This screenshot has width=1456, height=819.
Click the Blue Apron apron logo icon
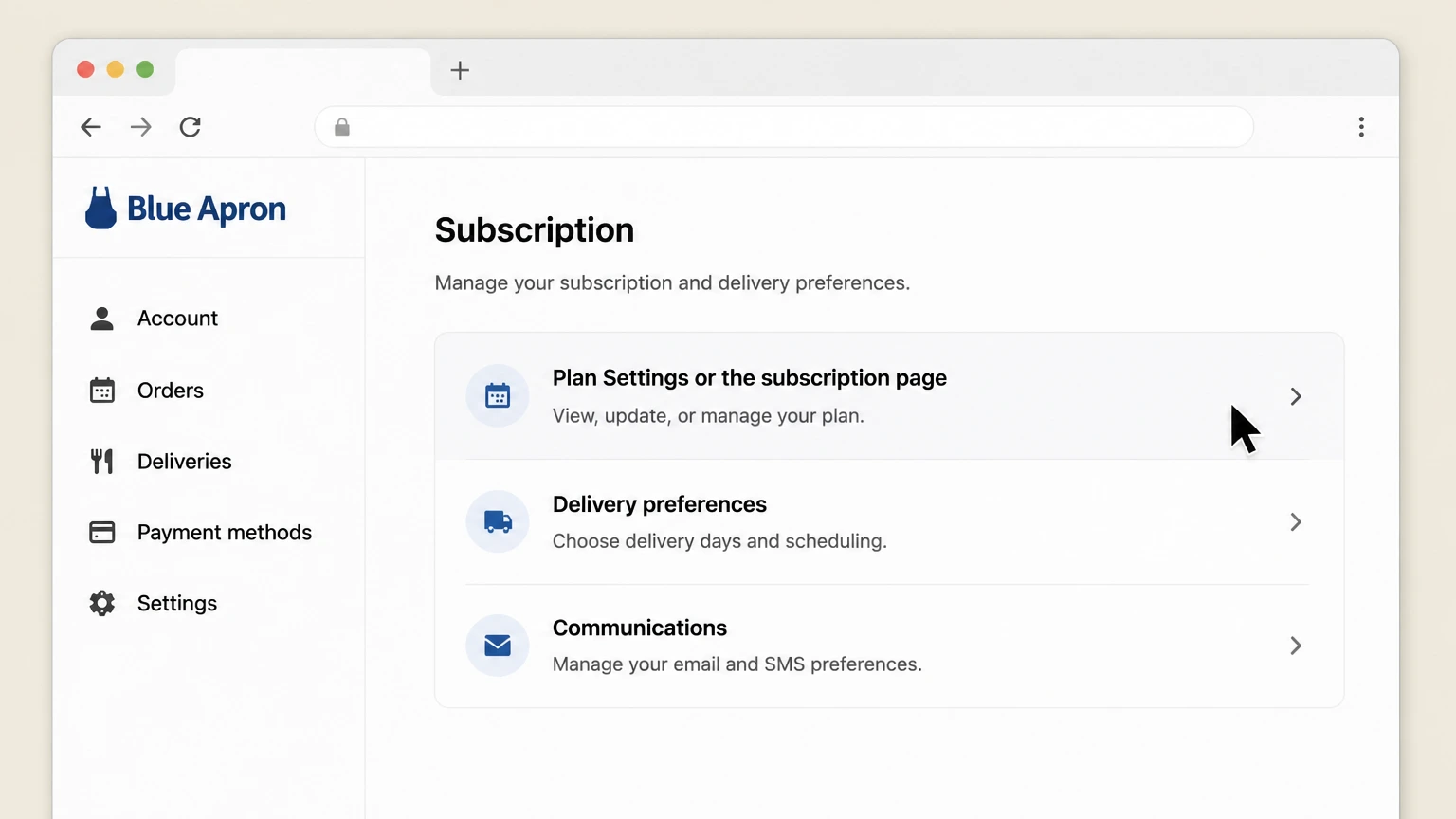pyautogui.click(x=100, y=208)
